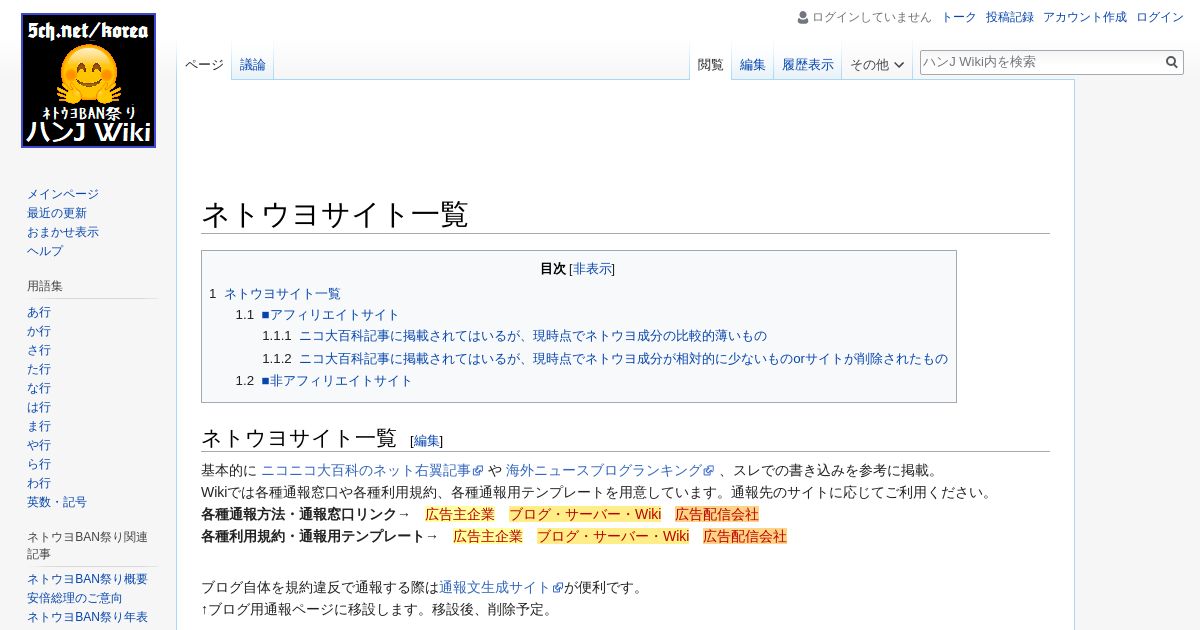
Task: Click 広告主企業 in 通報用テンプレート row
Action: pos(488,536)
